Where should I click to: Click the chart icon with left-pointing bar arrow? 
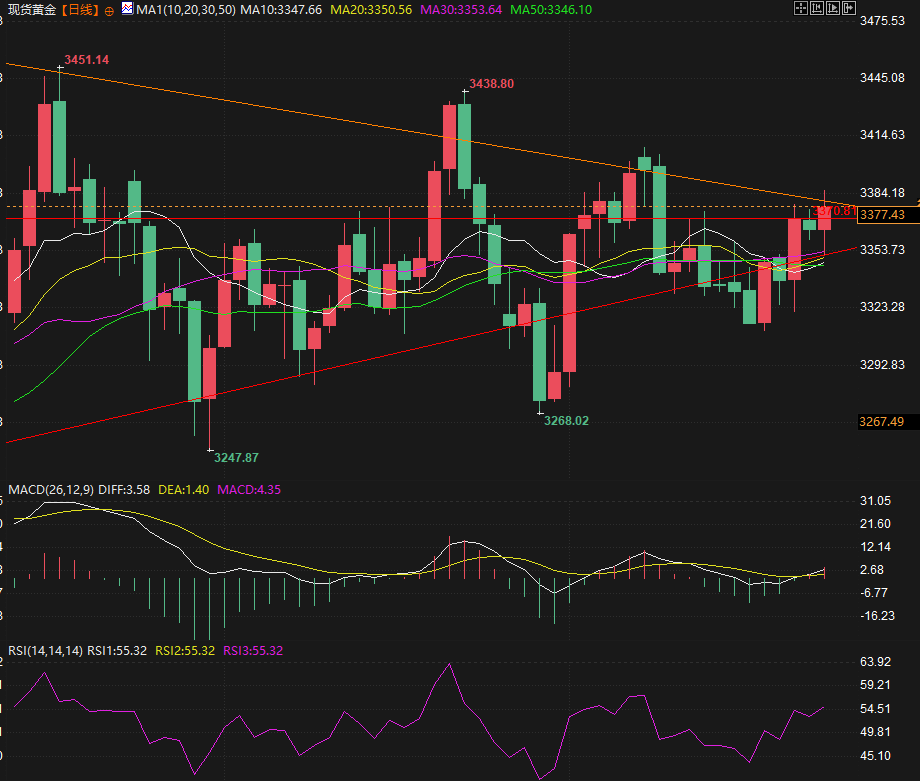[x=817, y=8]
